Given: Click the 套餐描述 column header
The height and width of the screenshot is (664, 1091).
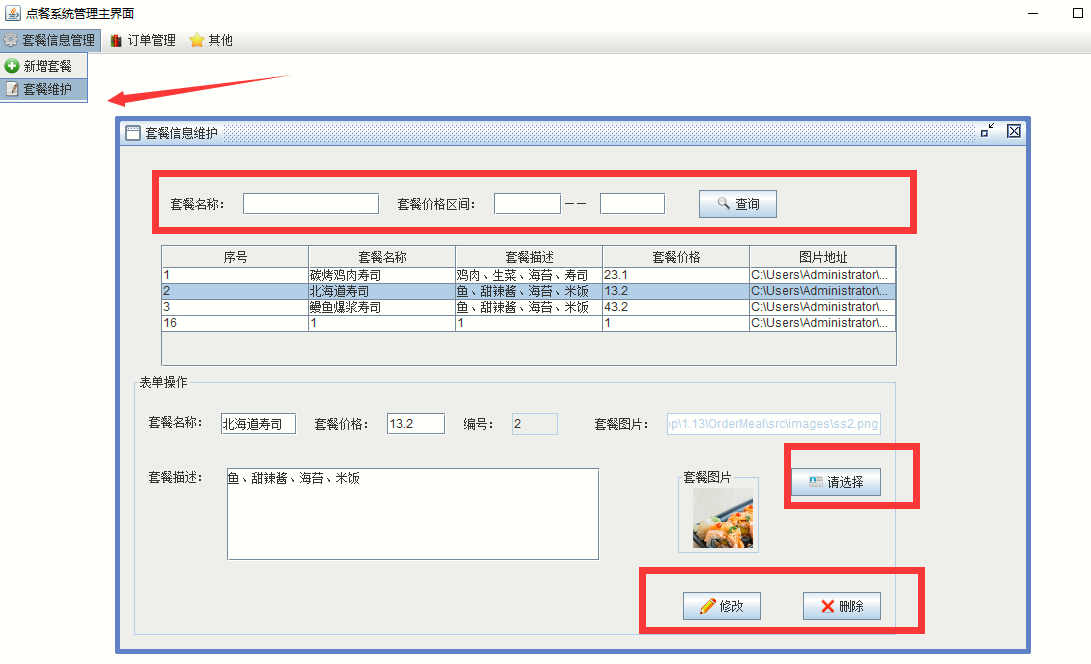Looking at the screenshot, I should click(529, 257).
